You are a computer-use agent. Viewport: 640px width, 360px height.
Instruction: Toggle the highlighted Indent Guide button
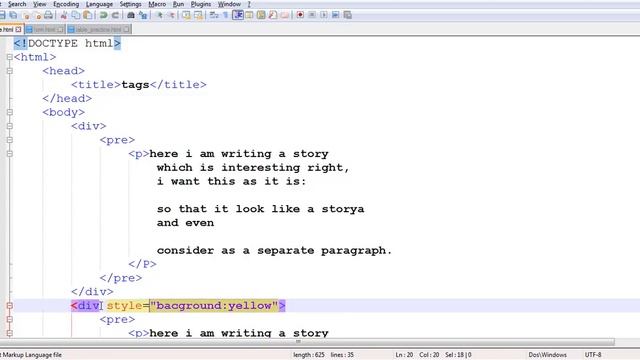click(238, 15)
